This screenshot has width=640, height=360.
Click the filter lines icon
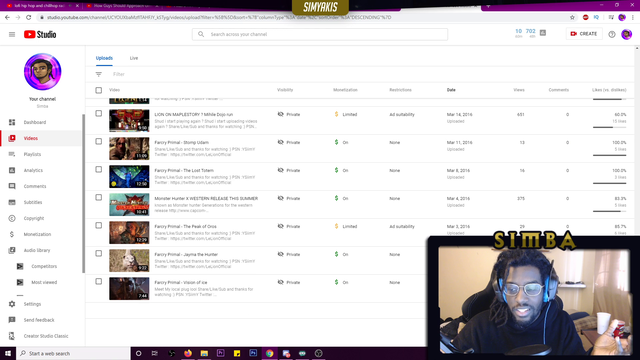99,74
